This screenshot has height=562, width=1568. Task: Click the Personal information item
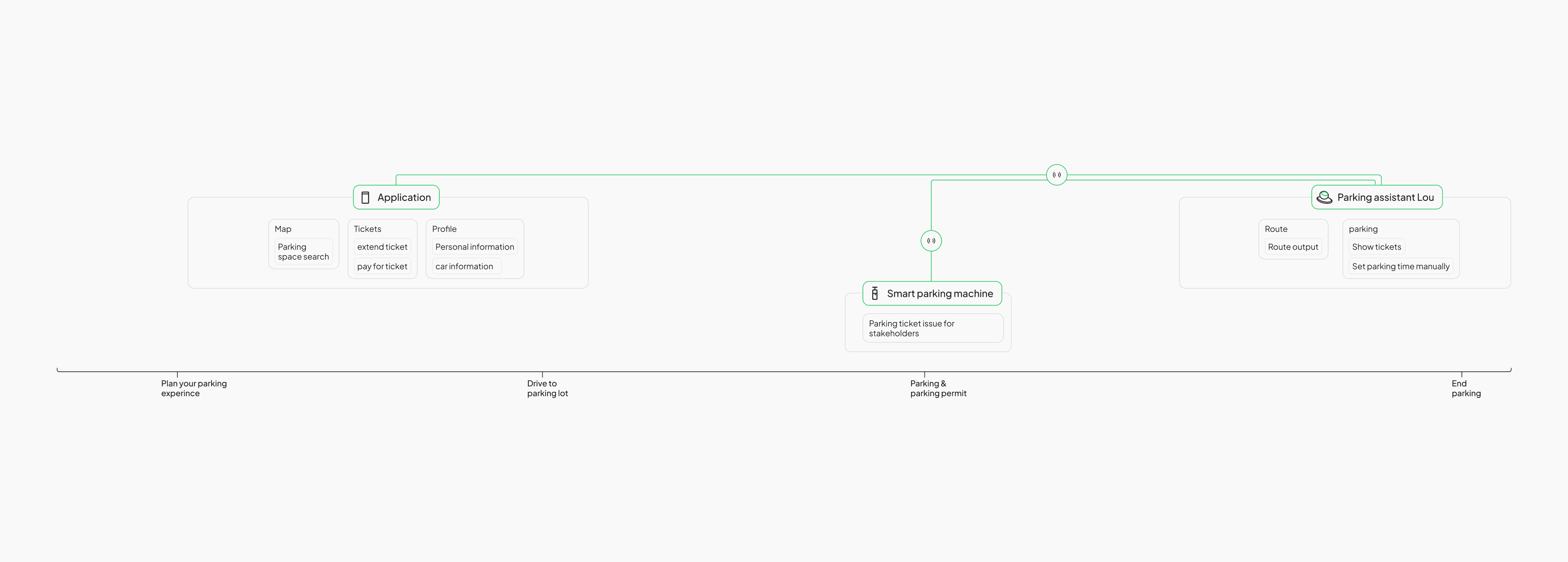click(474, 247)
